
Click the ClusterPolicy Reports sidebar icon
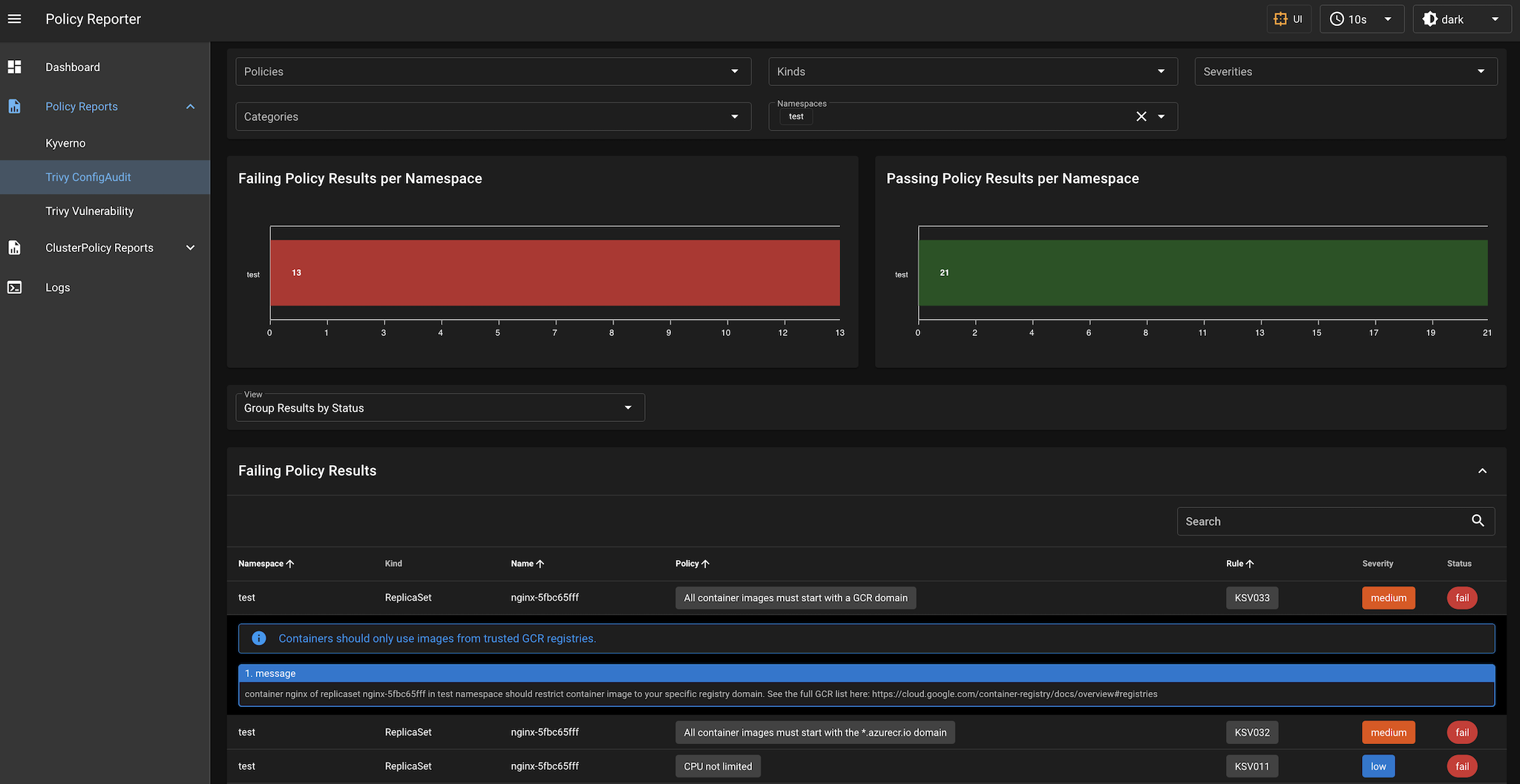coord(15,248)
